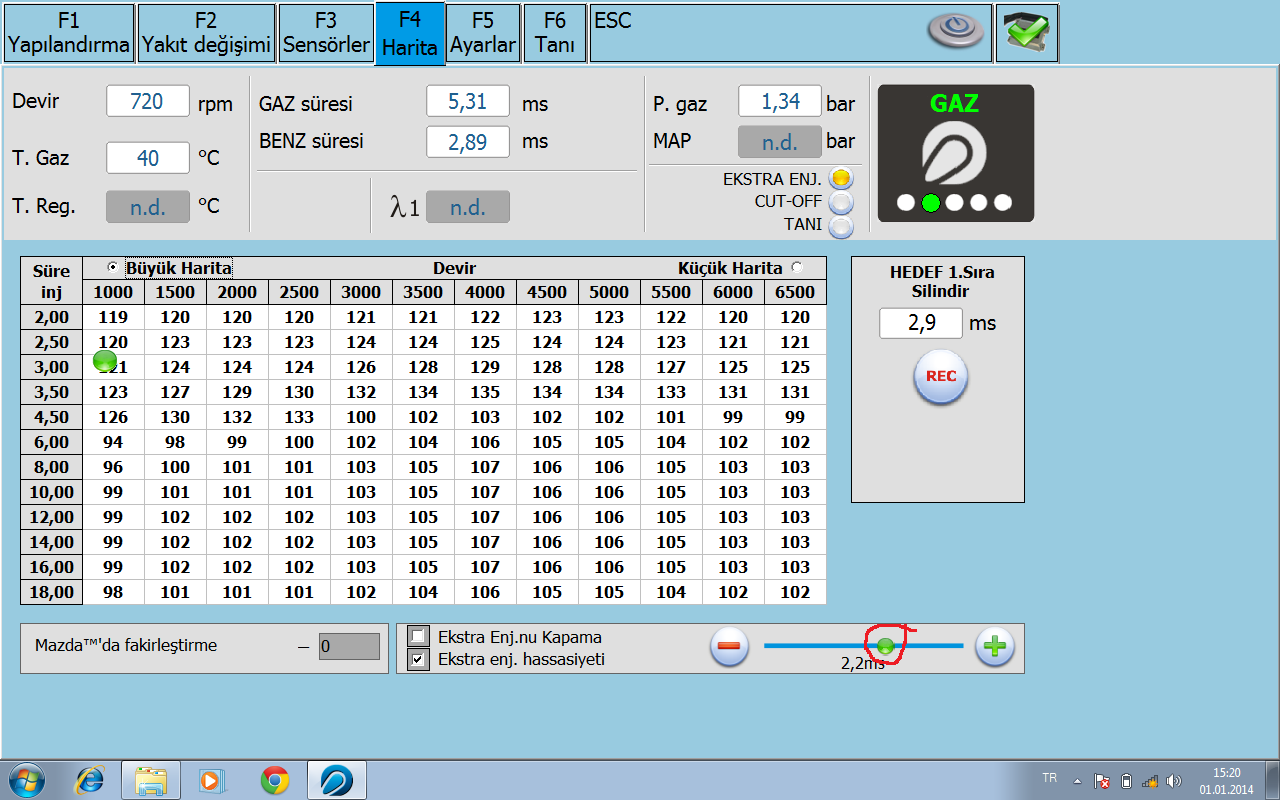Click the 2,00 injection time row header
Image resolution: width=1280 pixels, height=800 pixels.
click(52, 317)
